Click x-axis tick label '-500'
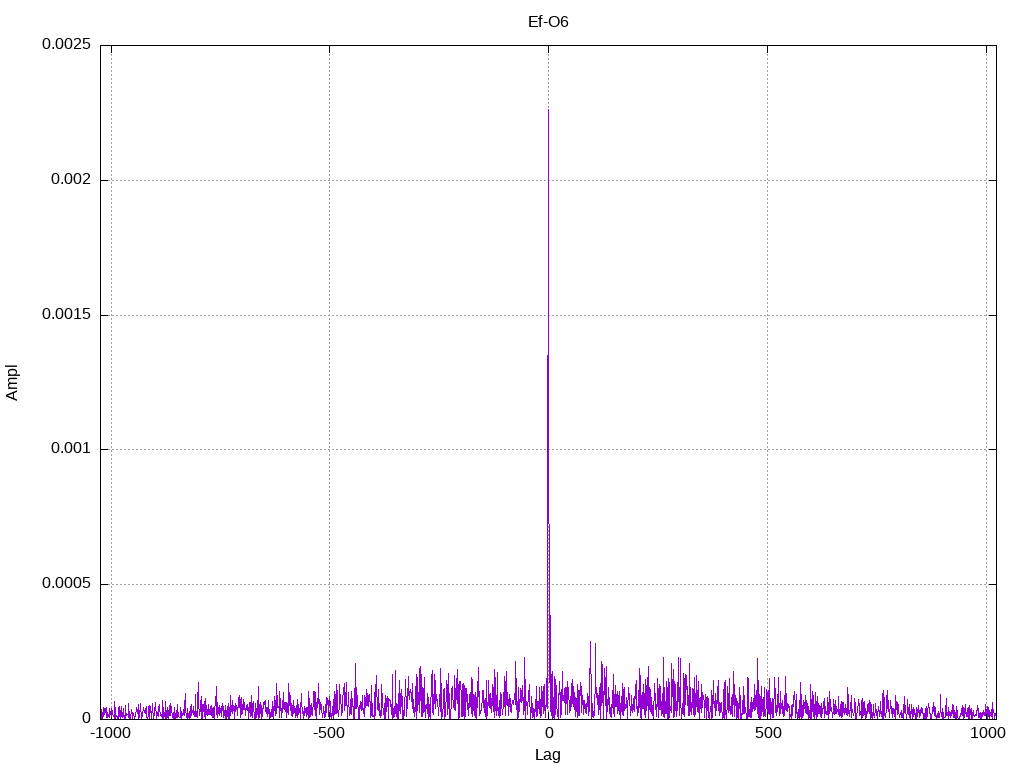 click(x=328, y=733)
